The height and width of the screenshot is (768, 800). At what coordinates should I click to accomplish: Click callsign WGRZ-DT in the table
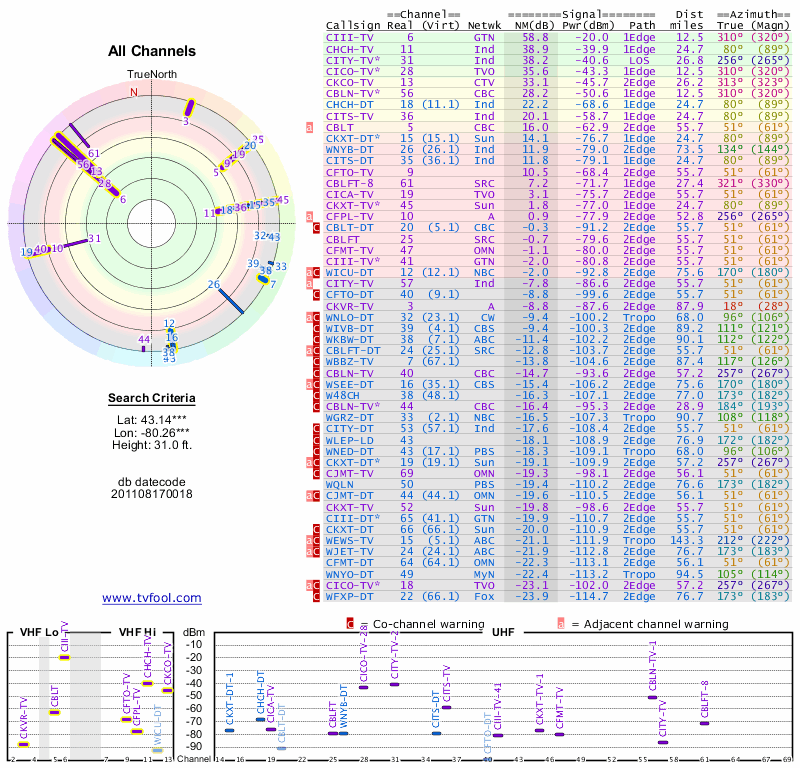[x=349, y=417]
